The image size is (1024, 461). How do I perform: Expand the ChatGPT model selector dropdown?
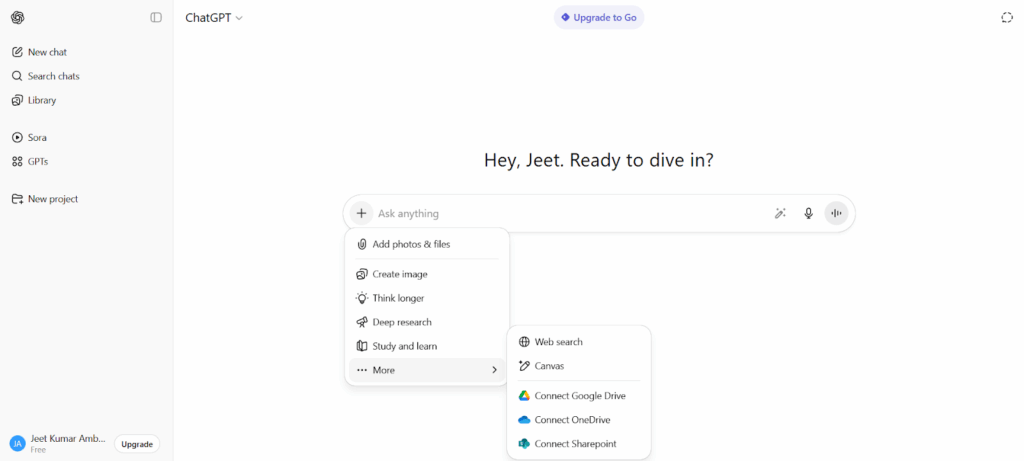pyautogui.click(x=214, y=18)
